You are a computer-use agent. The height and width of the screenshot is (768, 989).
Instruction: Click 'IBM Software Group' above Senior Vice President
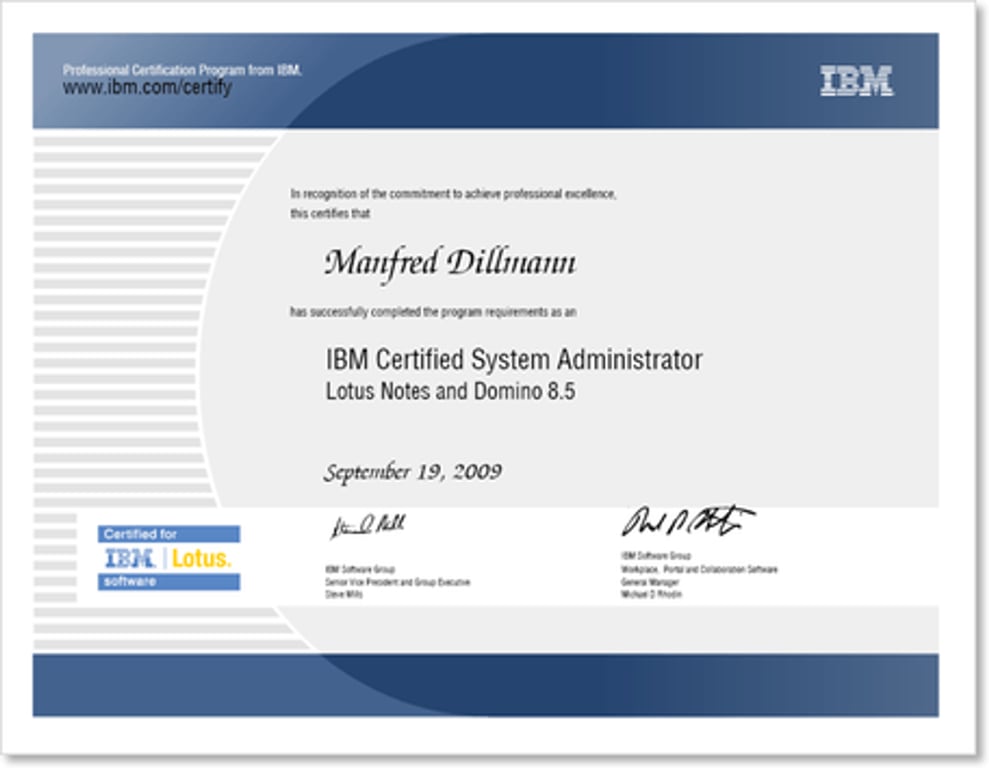(360, 569)
